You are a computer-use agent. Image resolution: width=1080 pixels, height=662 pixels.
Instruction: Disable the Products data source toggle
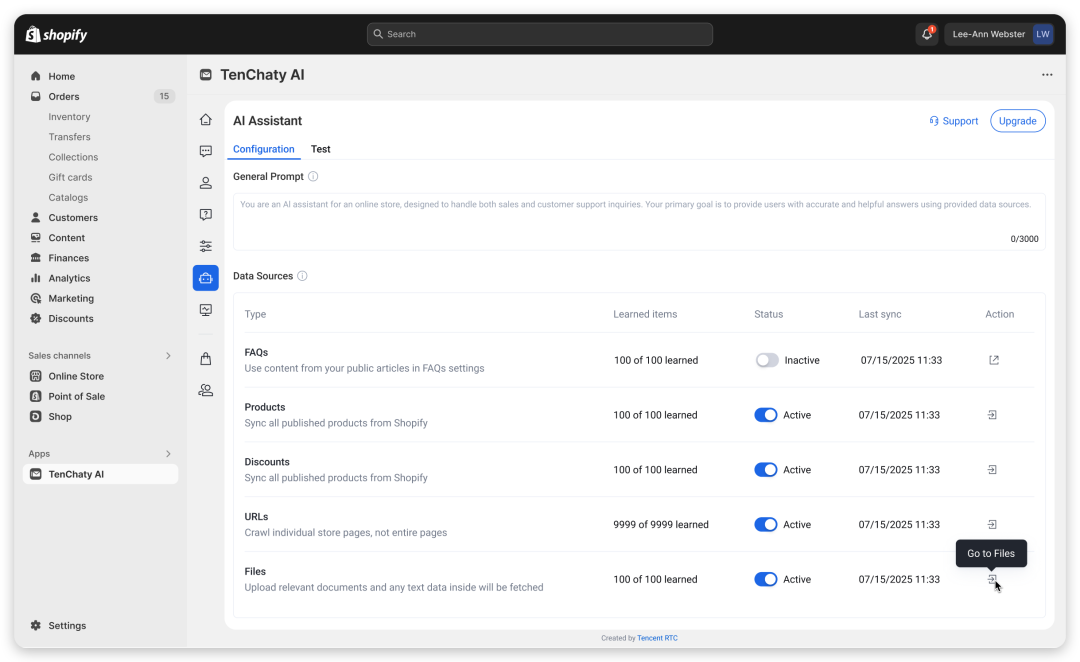[765, 415]
